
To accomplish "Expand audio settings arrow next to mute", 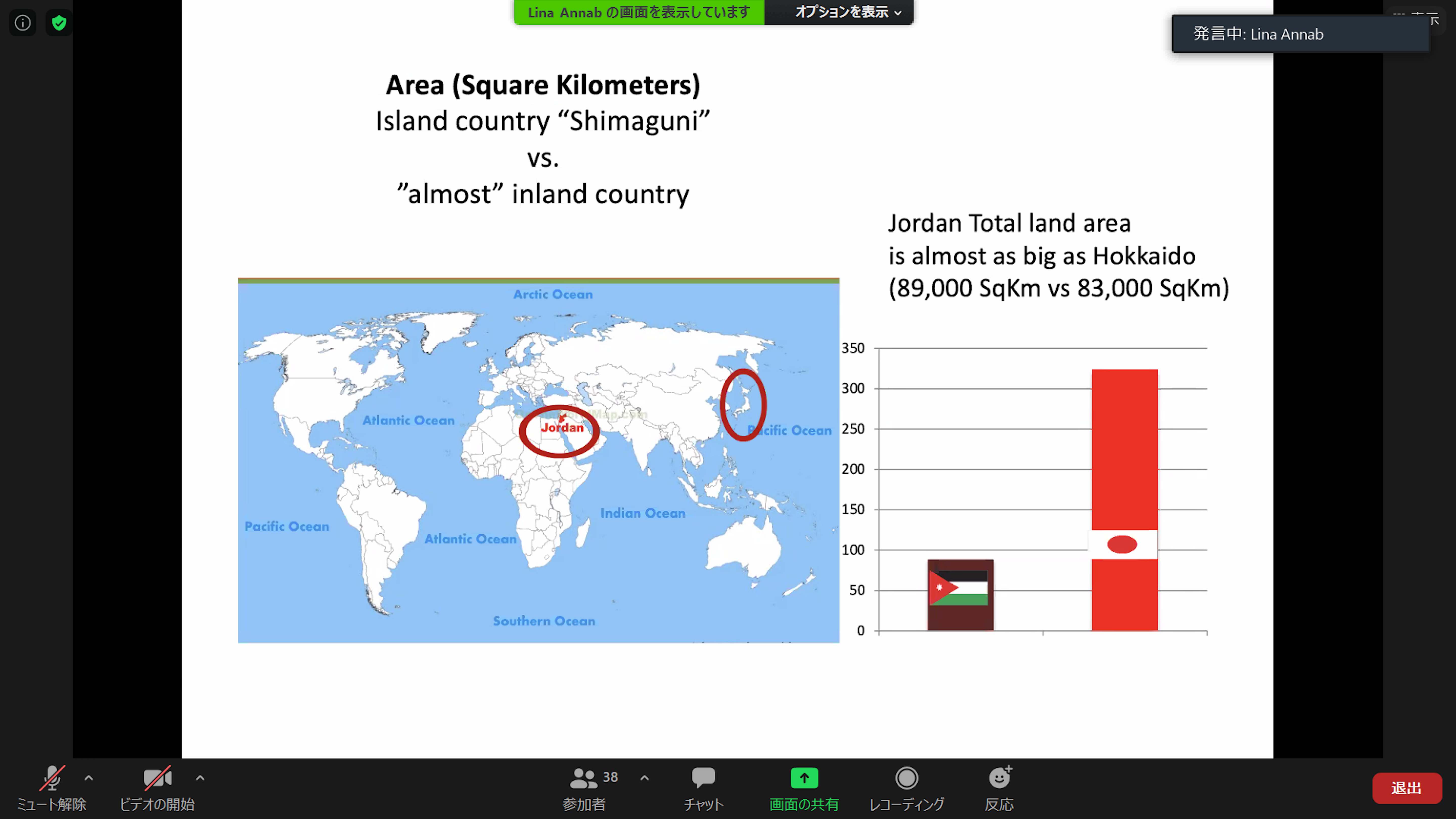I will pos(89,778).
